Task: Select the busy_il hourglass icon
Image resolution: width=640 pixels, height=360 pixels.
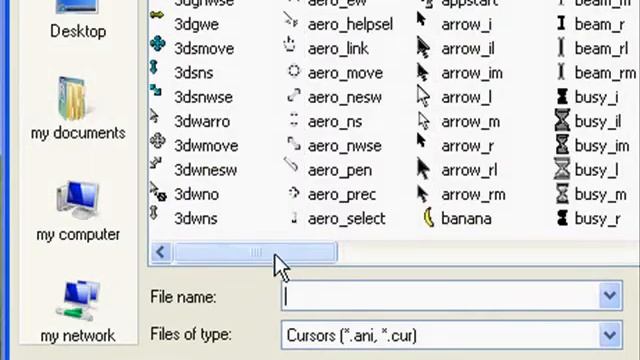Action: [x=562, y=120]
